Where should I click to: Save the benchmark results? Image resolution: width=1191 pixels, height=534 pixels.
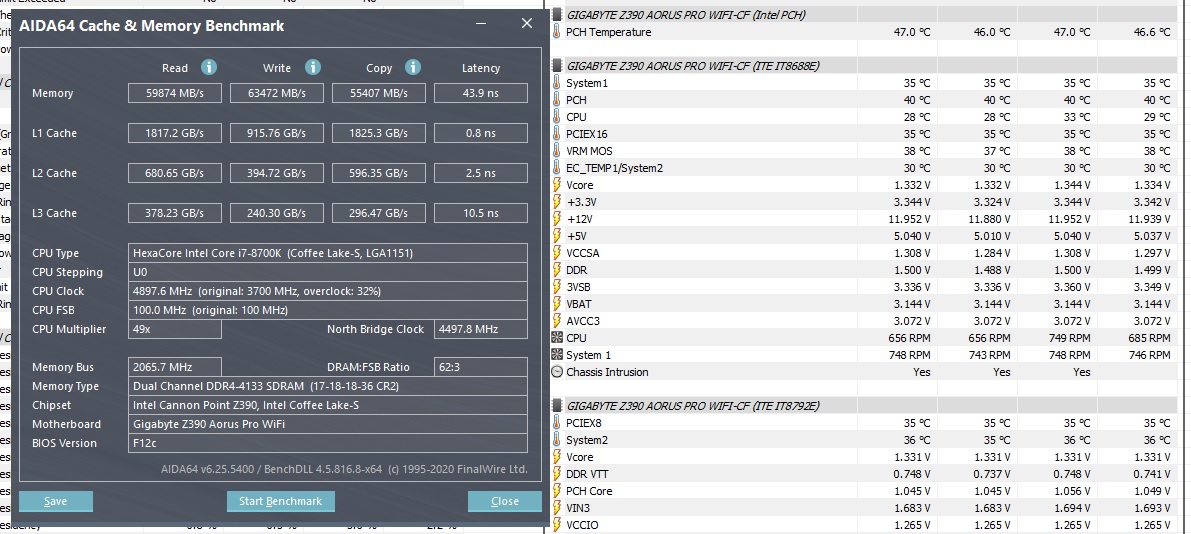(55, 501)
